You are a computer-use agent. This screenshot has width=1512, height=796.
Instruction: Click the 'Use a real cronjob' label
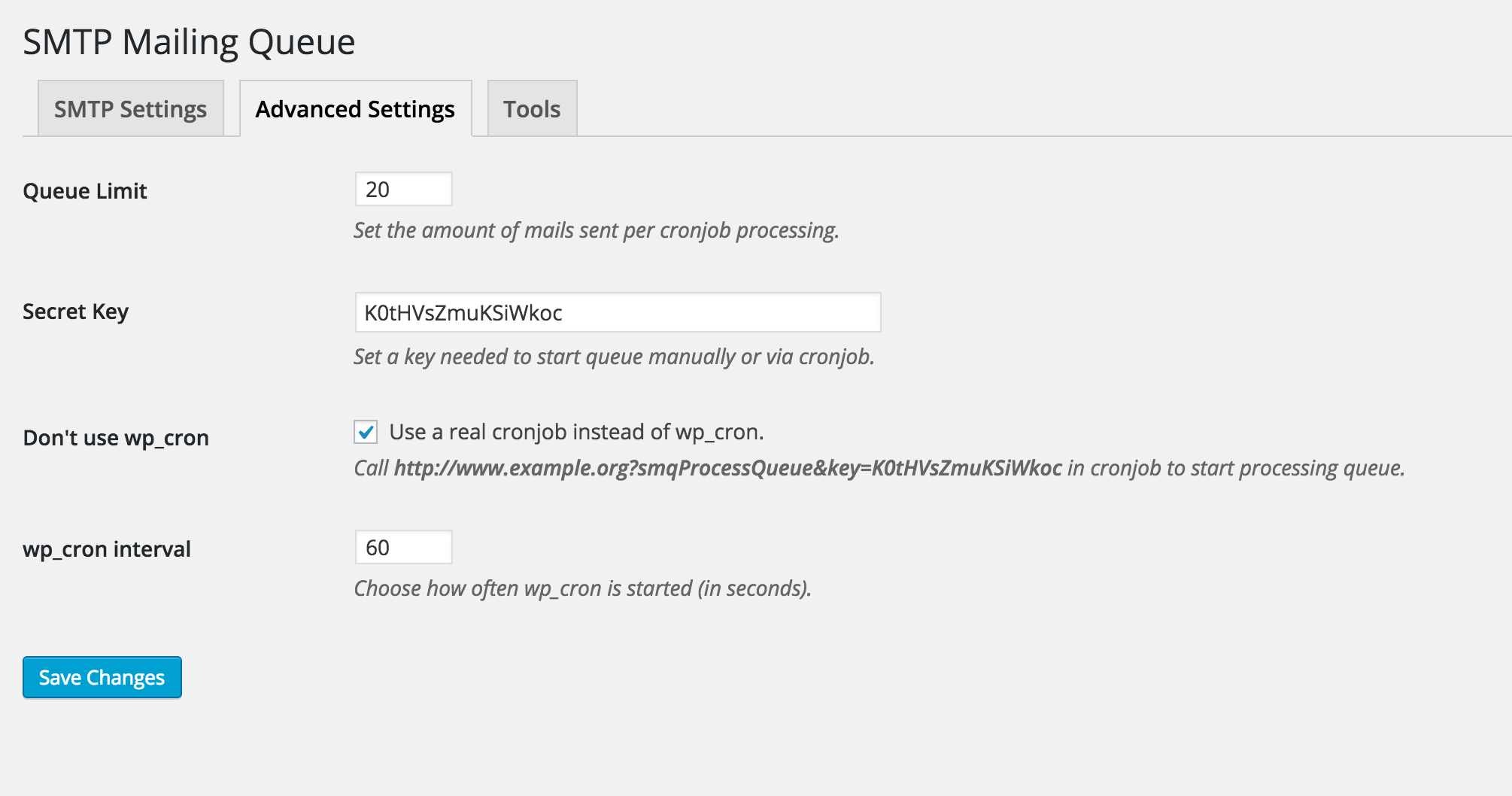[576, 432]
